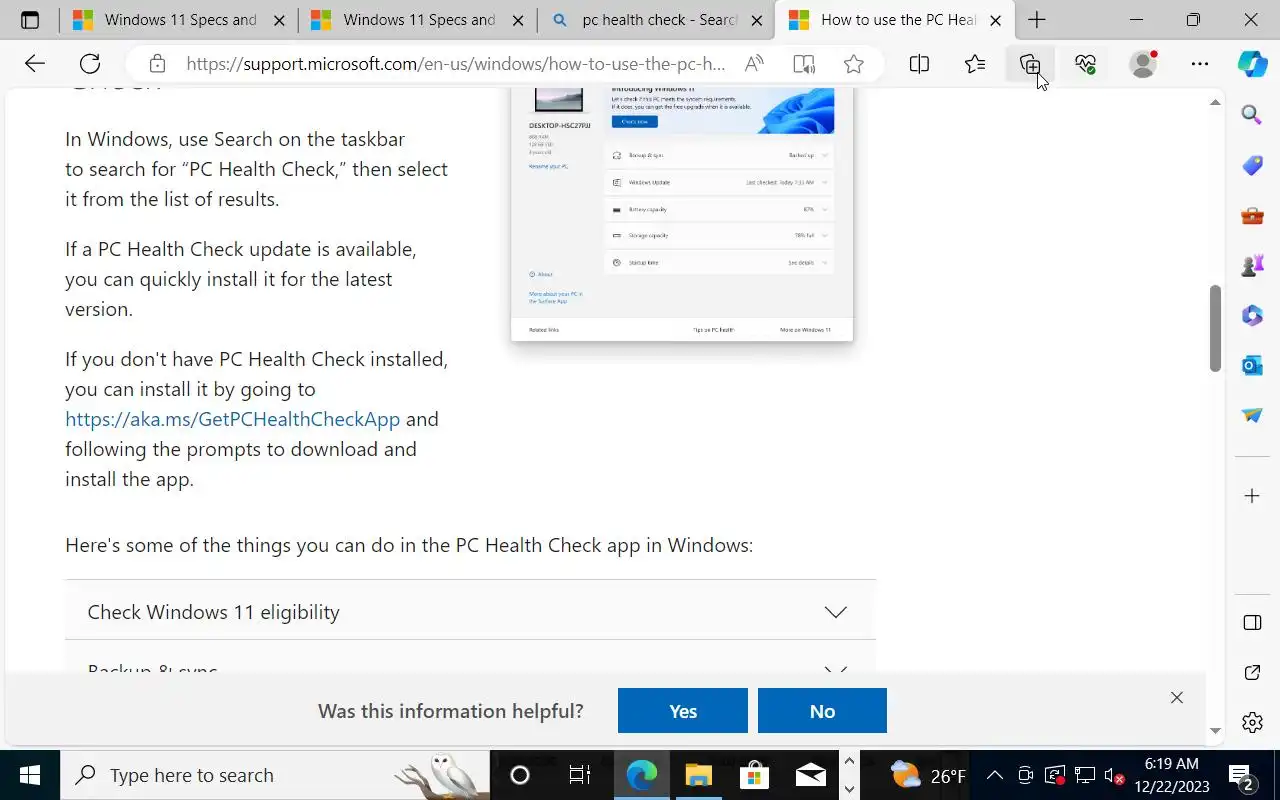Open Cortana circle on taskbar
This screenshot has width=1280, height=800.
click(520, 775)
